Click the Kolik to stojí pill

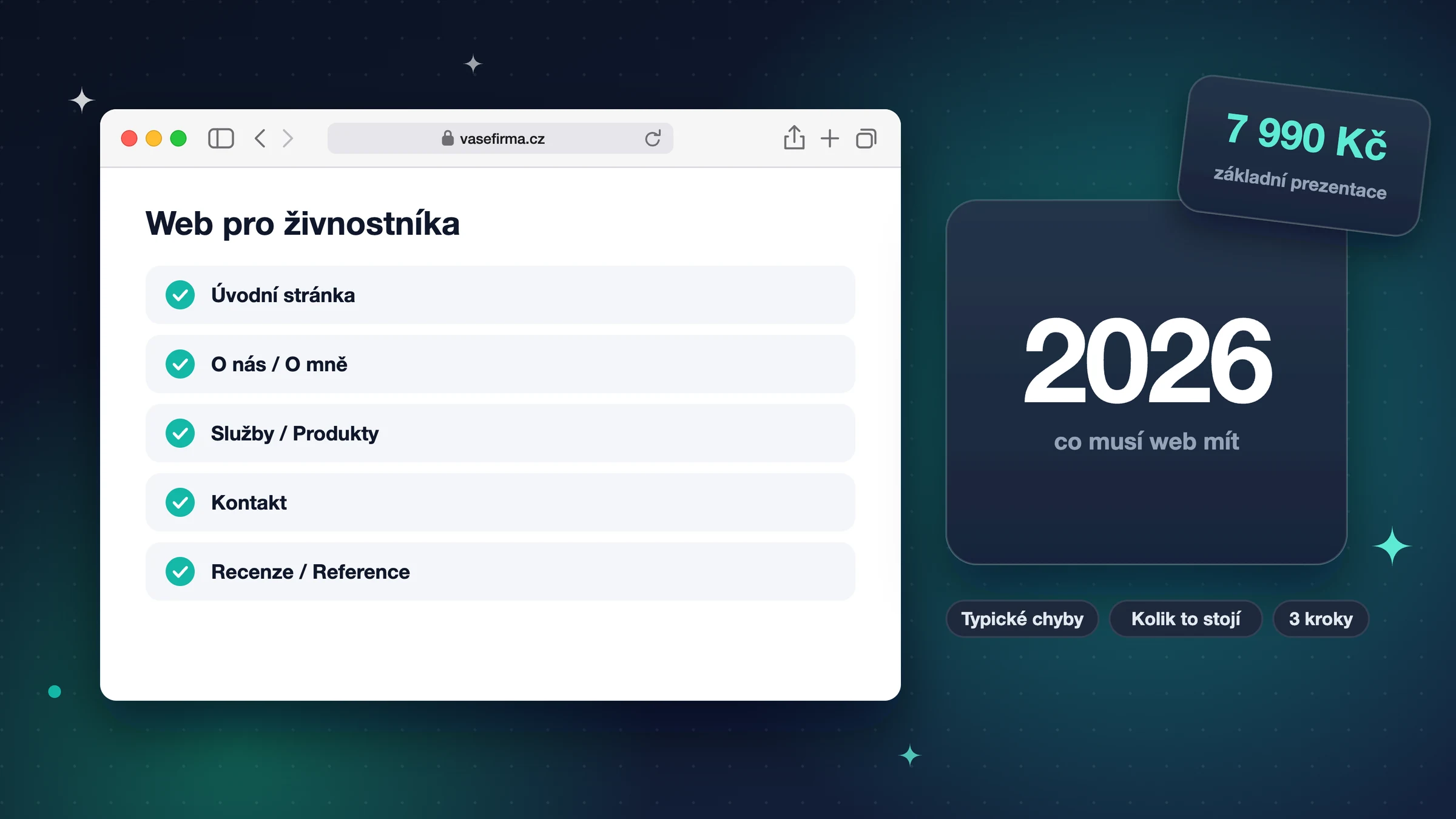(x=1186, y=619)
